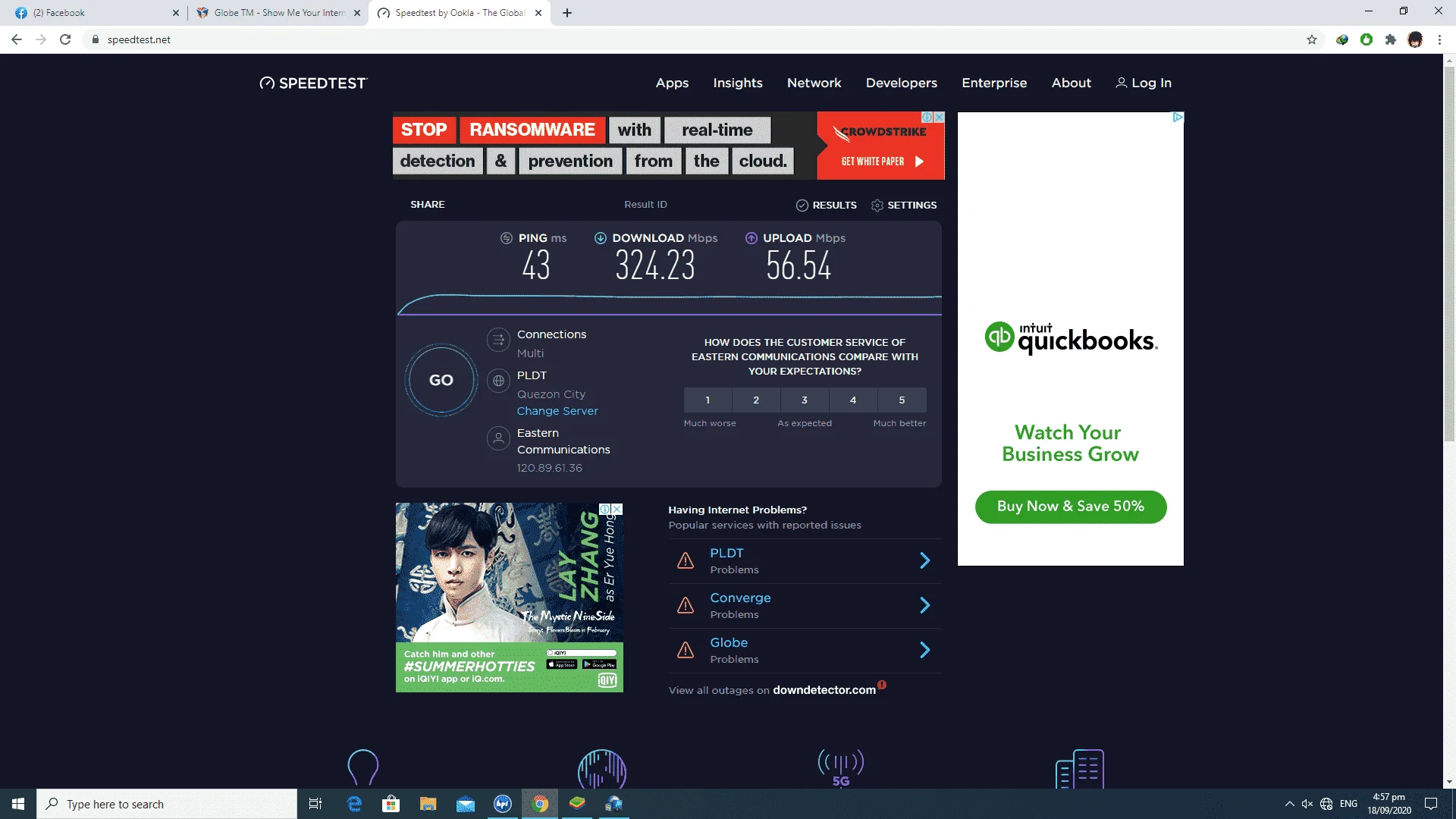Open the Insights menu
Viewport: 1456px width, 819px height.
tap(738, 83)
